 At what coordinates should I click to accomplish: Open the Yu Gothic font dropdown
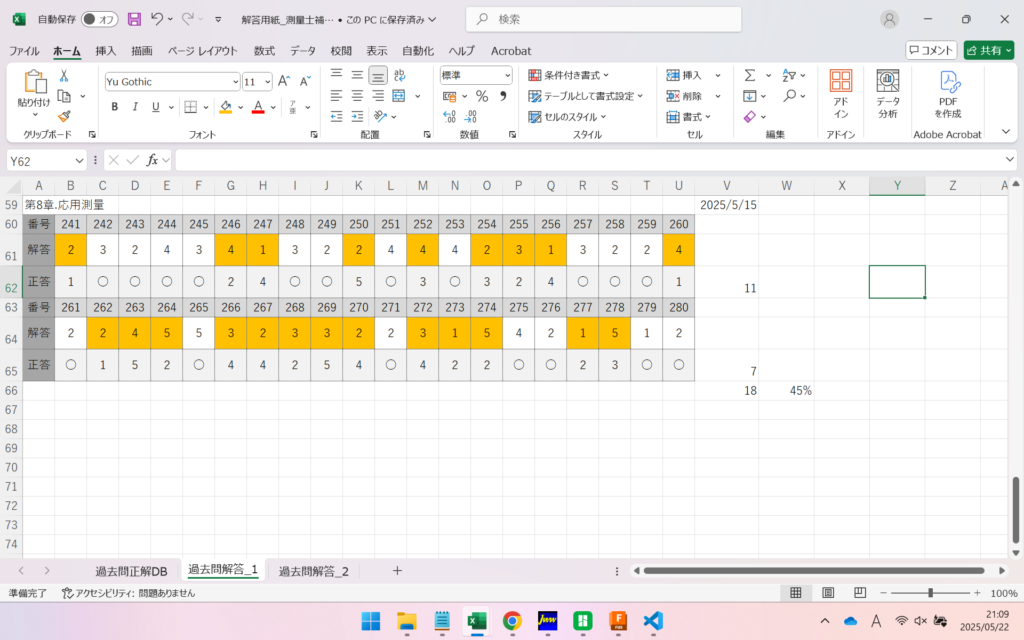coord(235,82)
